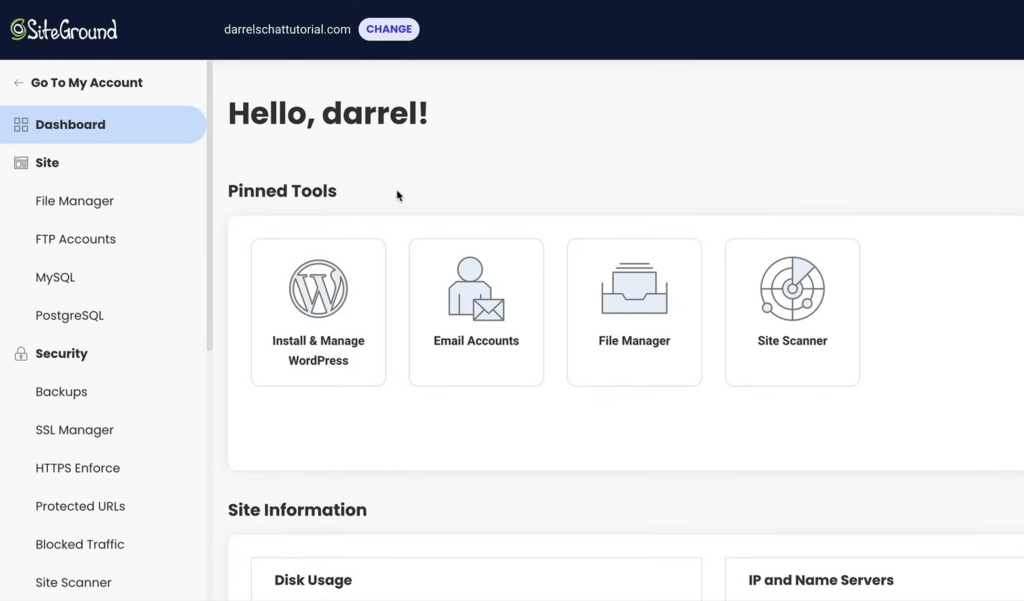Open Protected URLs in sidebar
Viewport: 1024px width, 601px height.
click(80, 506)
